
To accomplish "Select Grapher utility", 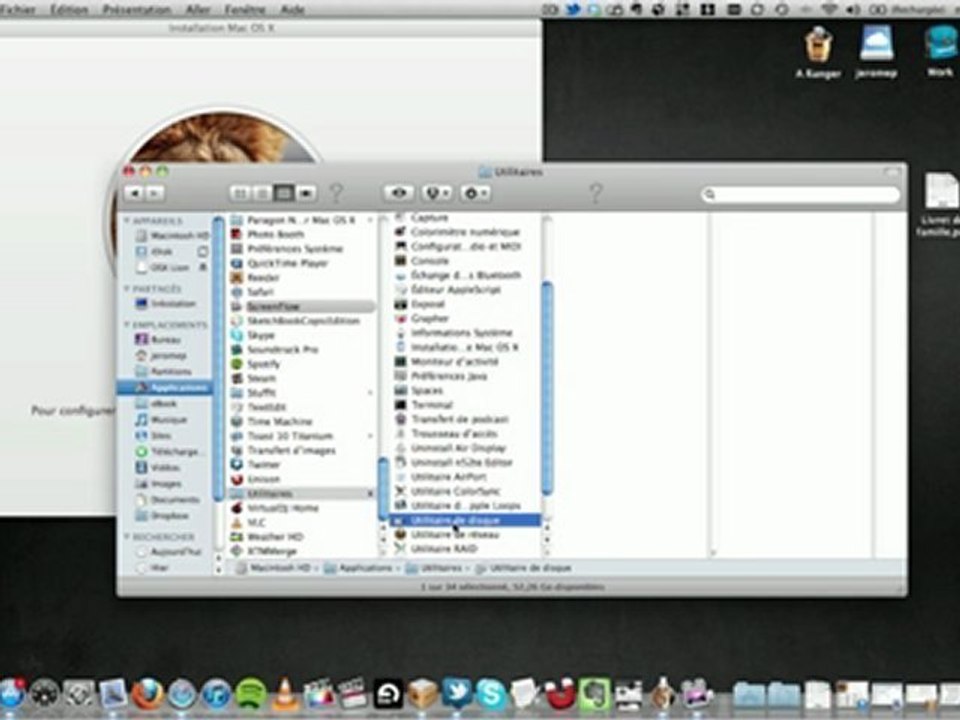I will point(430,318).
